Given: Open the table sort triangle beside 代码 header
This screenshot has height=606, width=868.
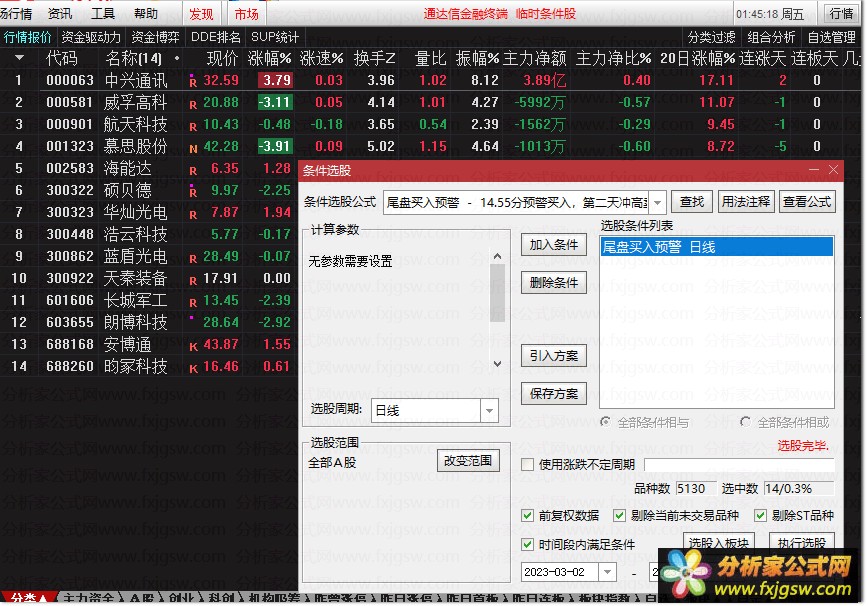Looking at the screenshot, I should (19, 58).
